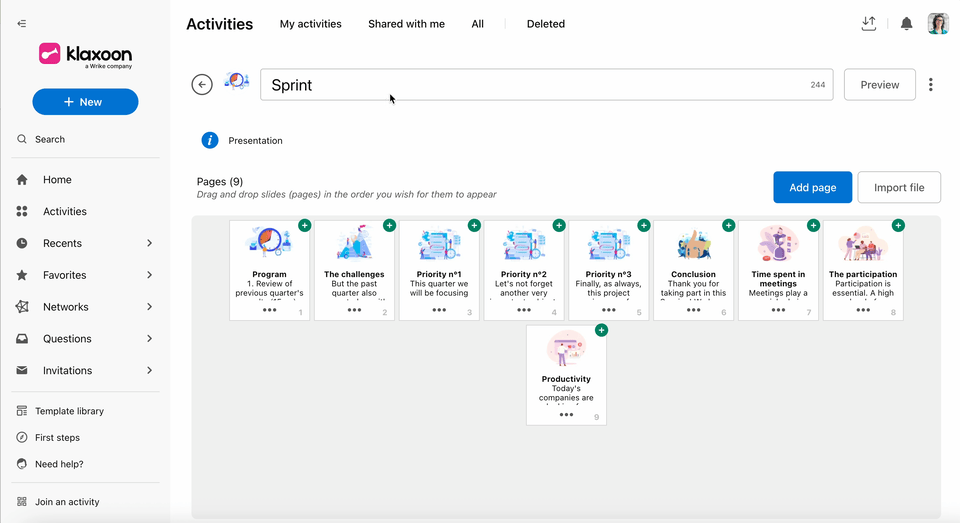Switch to the All tab
960x523 pixels.
click(x=478, y=24)
